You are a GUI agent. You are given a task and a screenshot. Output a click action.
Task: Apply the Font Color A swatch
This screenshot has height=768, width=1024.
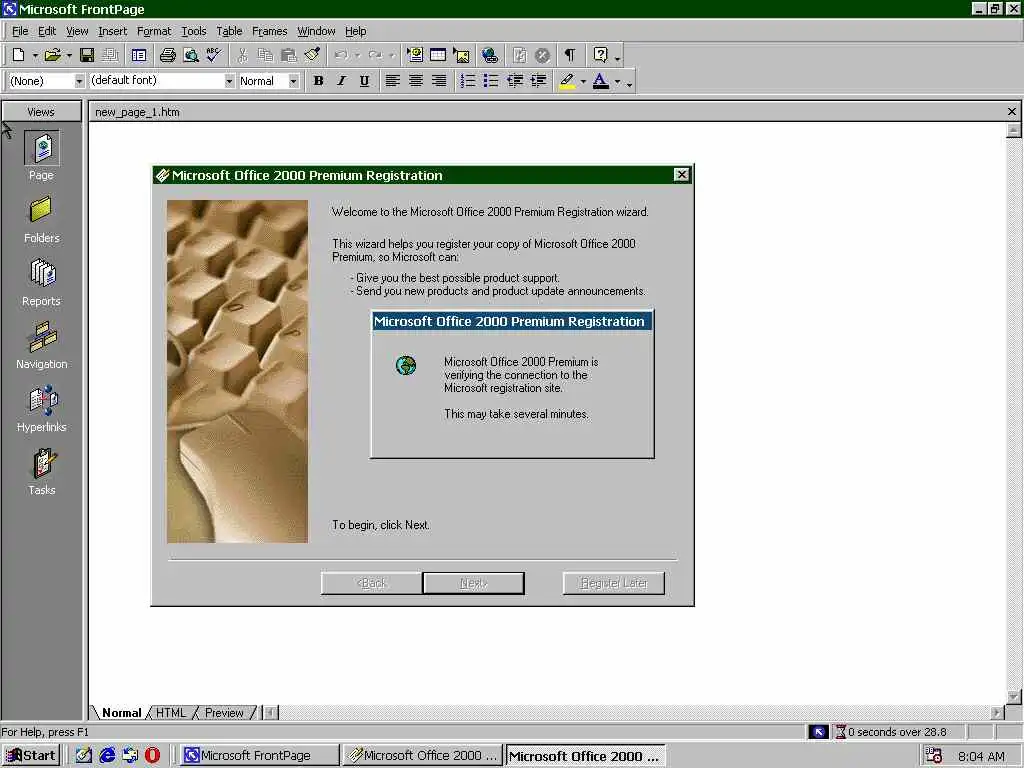601,81
